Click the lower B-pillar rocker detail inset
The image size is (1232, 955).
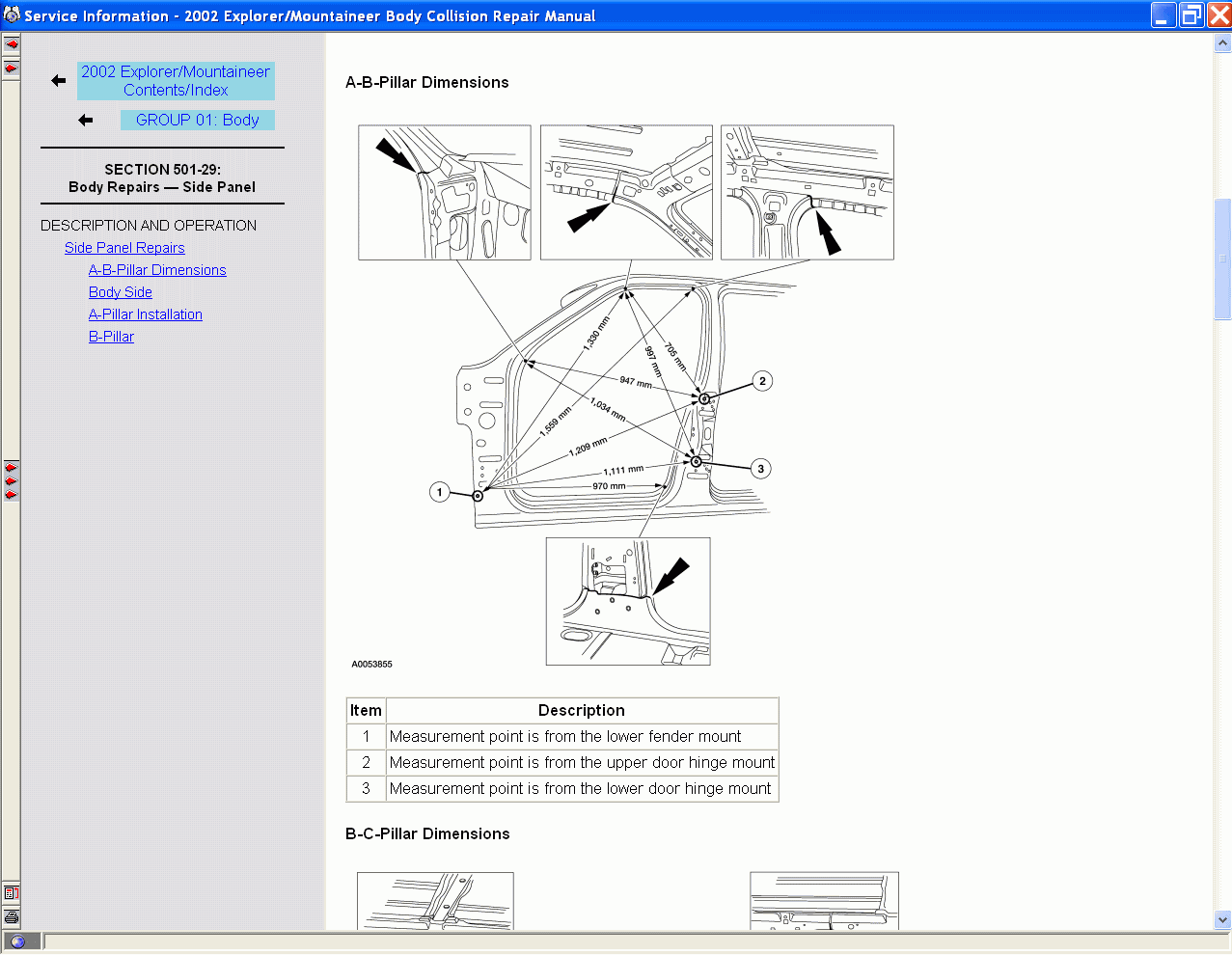(628, 602)
